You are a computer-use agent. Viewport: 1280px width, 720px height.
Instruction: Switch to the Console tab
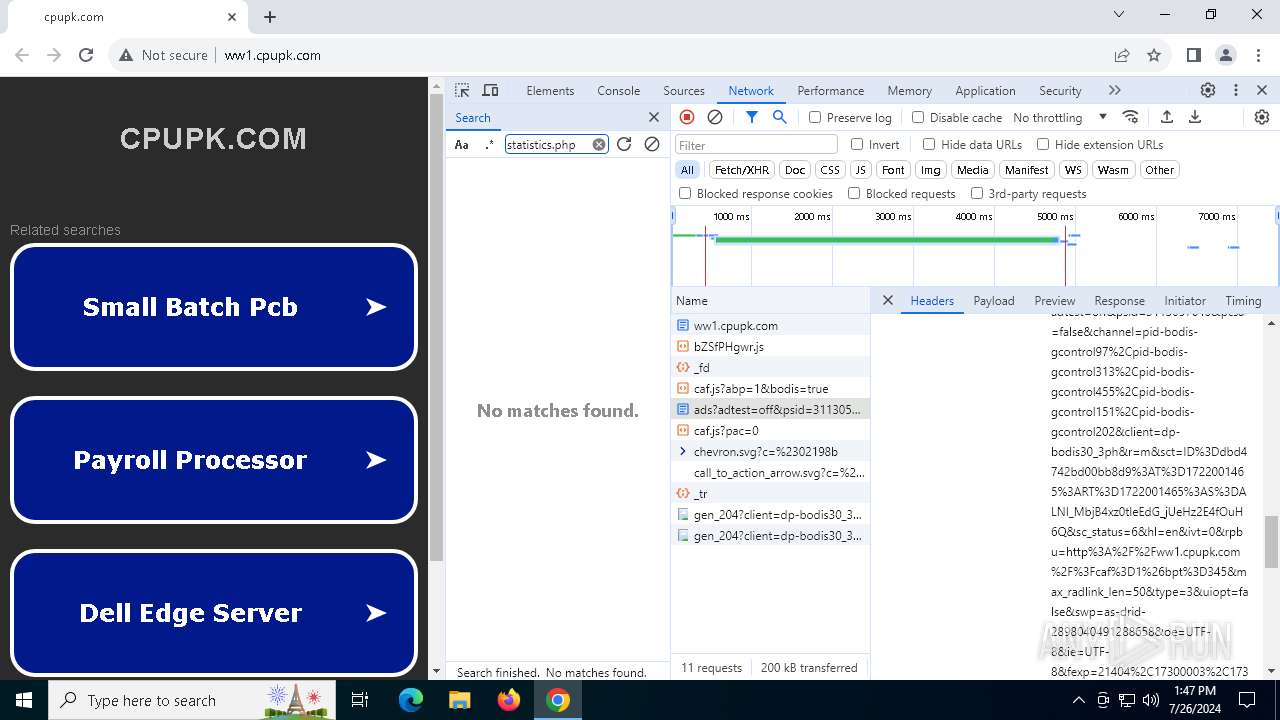[618, 90]
